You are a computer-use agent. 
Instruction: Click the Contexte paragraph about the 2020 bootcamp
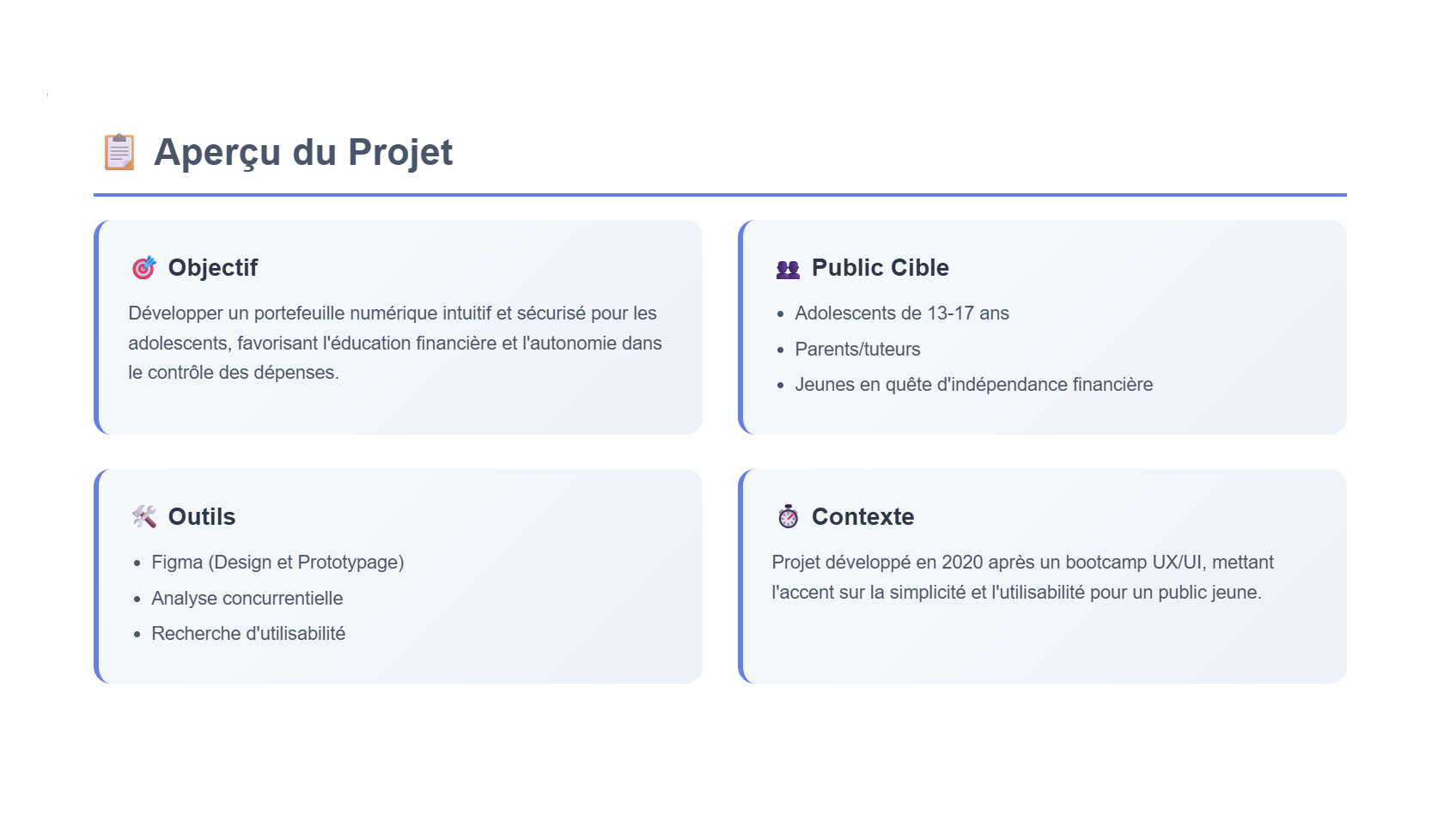point(1022,577)
